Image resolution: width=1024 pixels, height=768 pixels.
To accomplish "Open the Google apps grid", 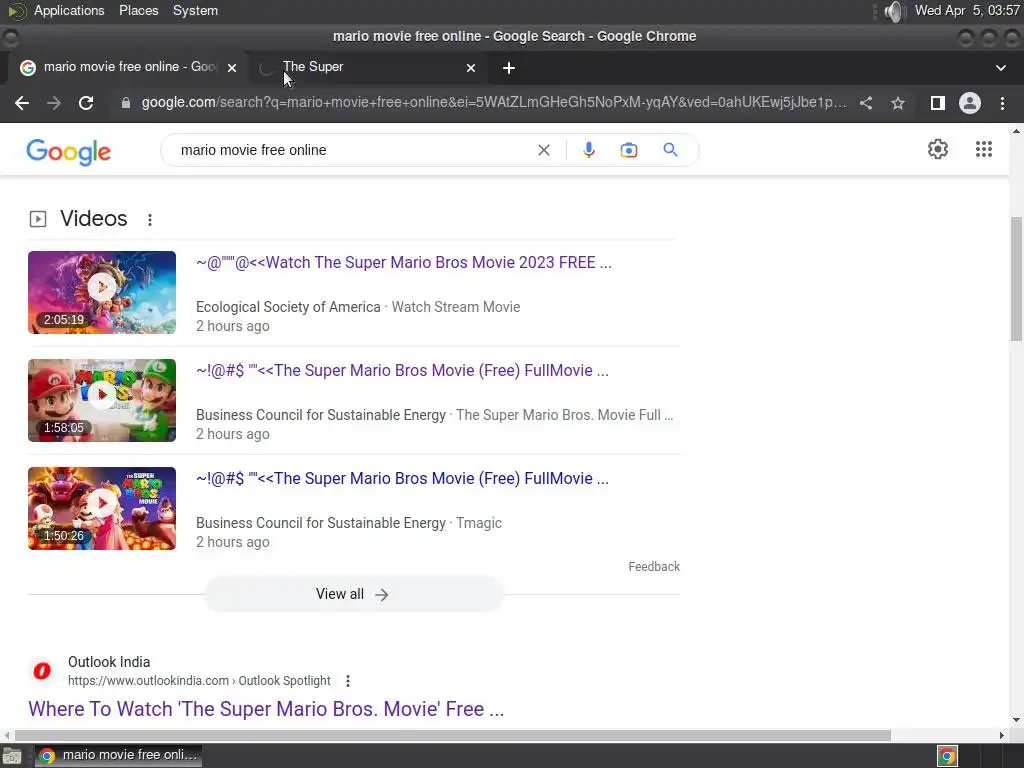I will tap(984, 149).
